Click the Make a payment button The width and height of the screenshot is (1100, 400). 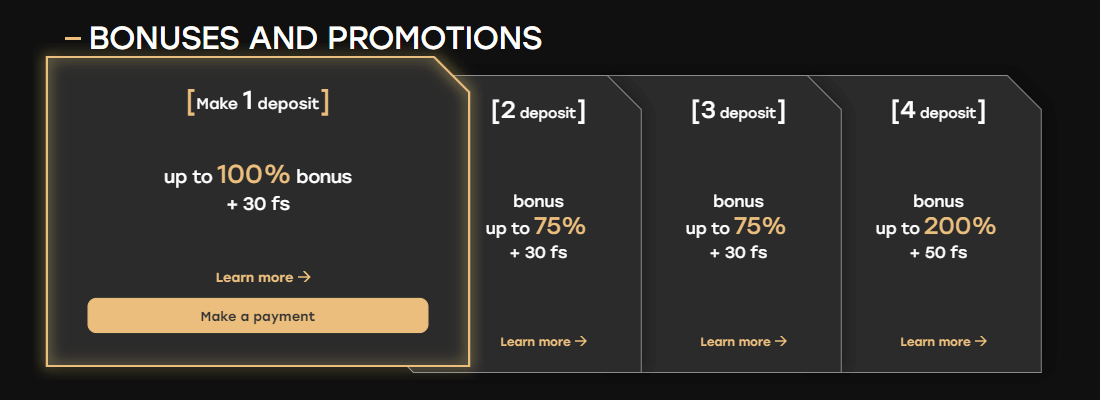tap(257, 316)
